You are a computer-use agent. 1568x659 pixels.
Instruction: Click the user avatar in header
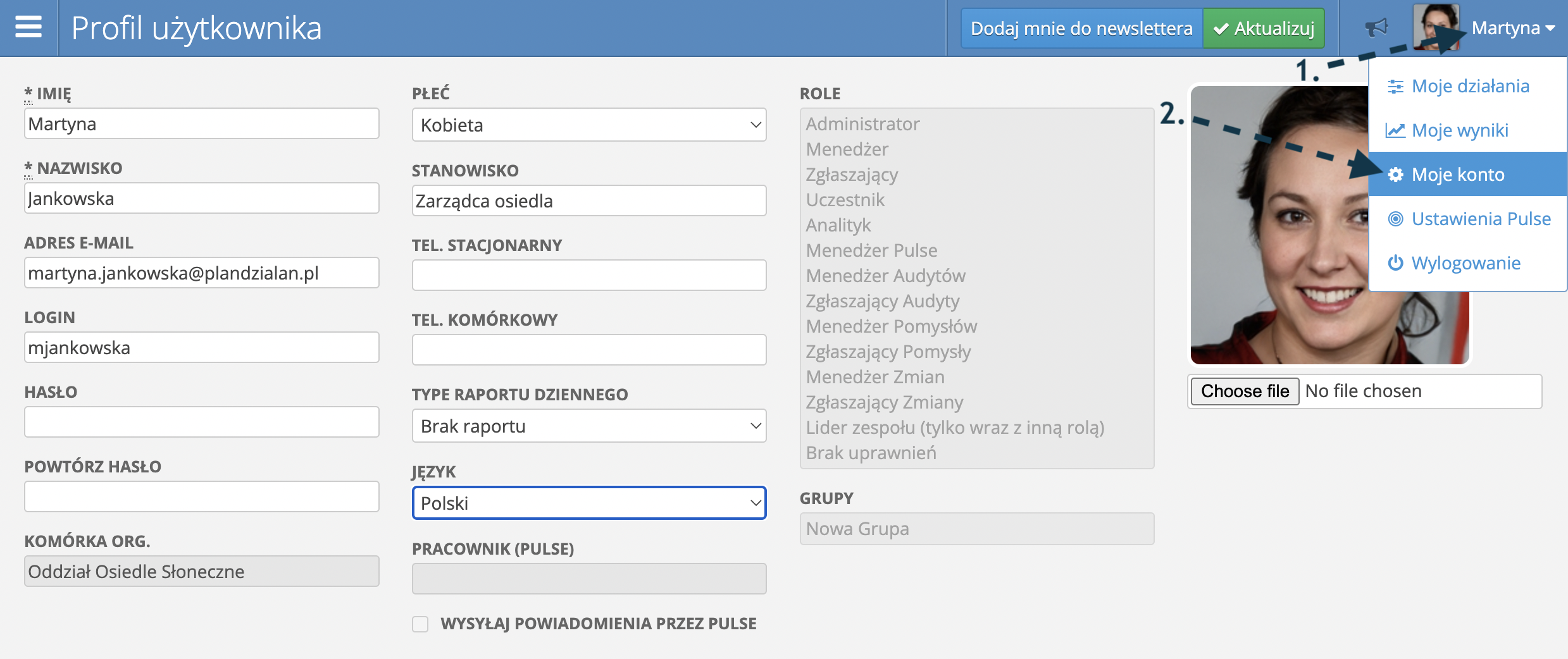click(1436, 27)
